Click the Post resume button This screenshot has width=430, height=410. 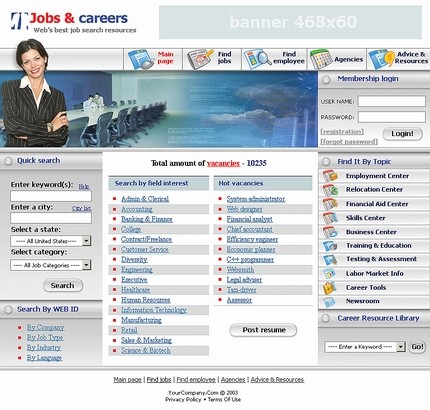click(x=263, y=330)
